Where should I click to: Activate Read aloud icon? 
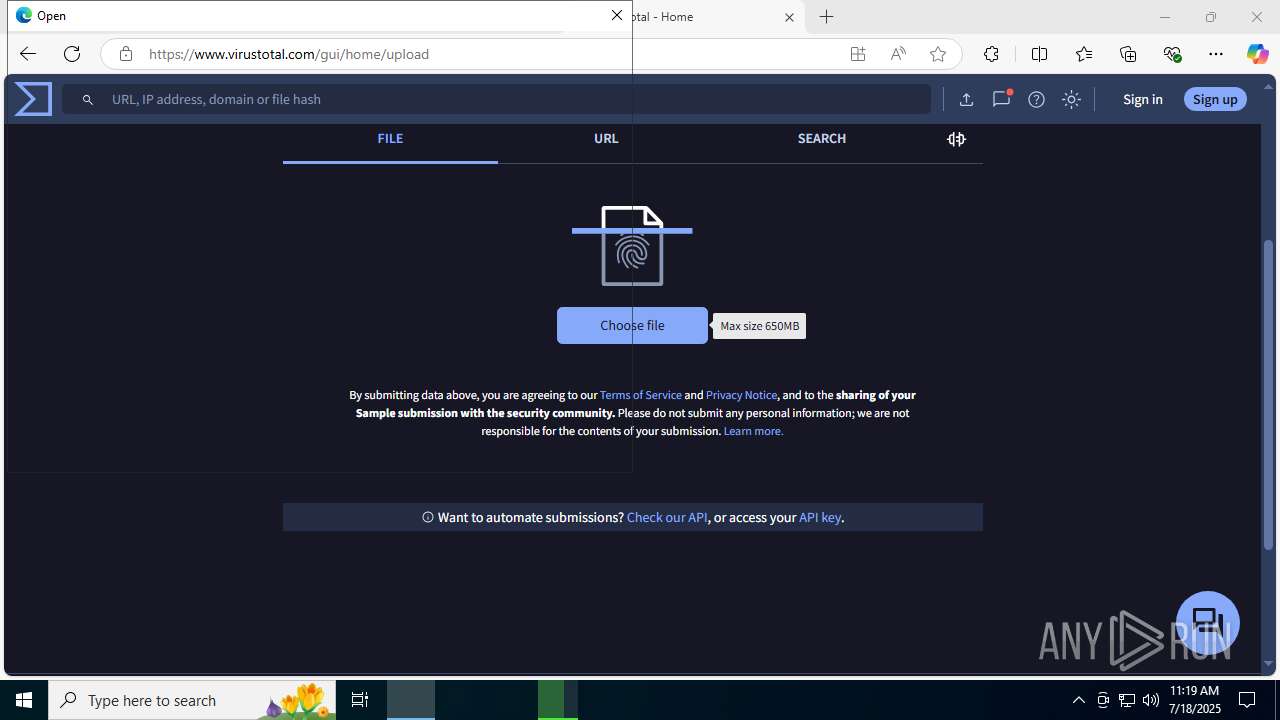(x=898, y=54)
